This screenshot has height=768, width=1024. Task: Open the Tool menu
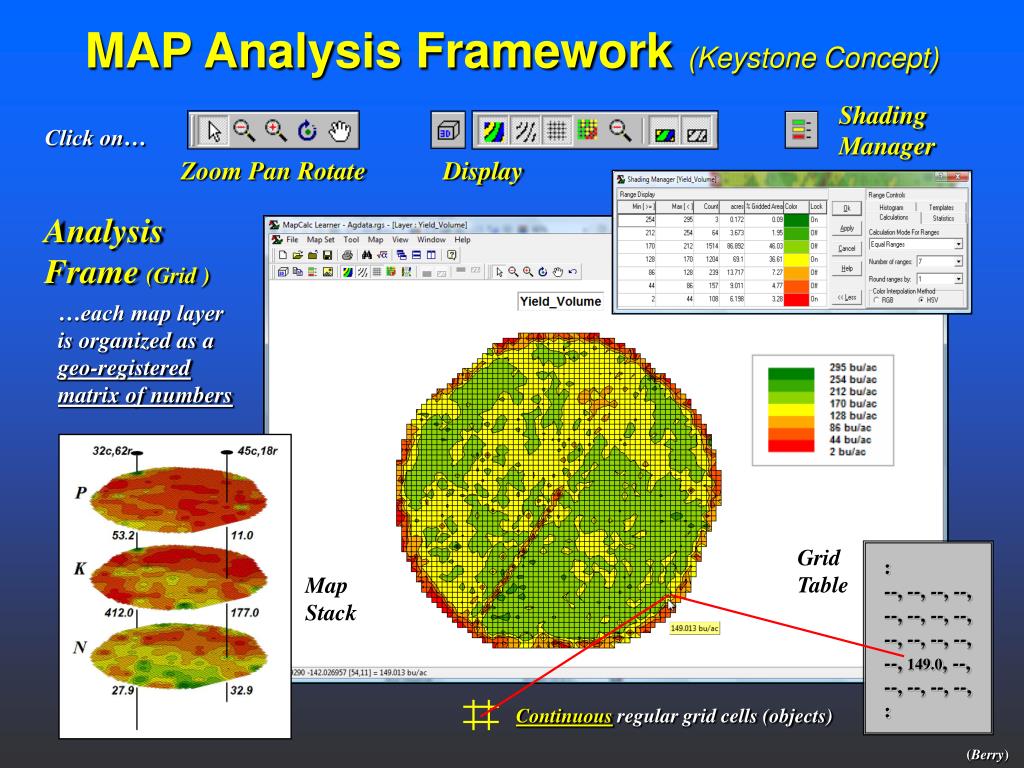click(x=351, y=239)
